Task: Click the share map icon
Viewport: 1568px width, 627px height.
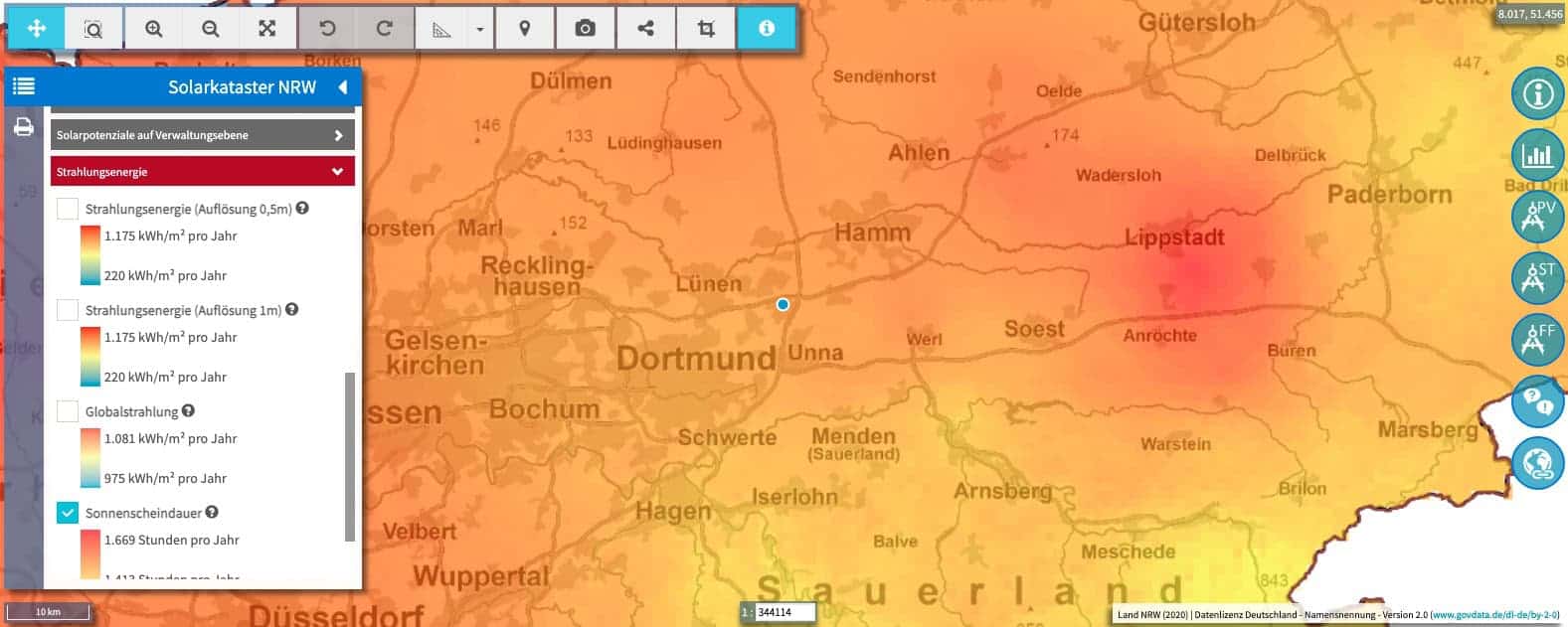Action: [x=645, y=29]
